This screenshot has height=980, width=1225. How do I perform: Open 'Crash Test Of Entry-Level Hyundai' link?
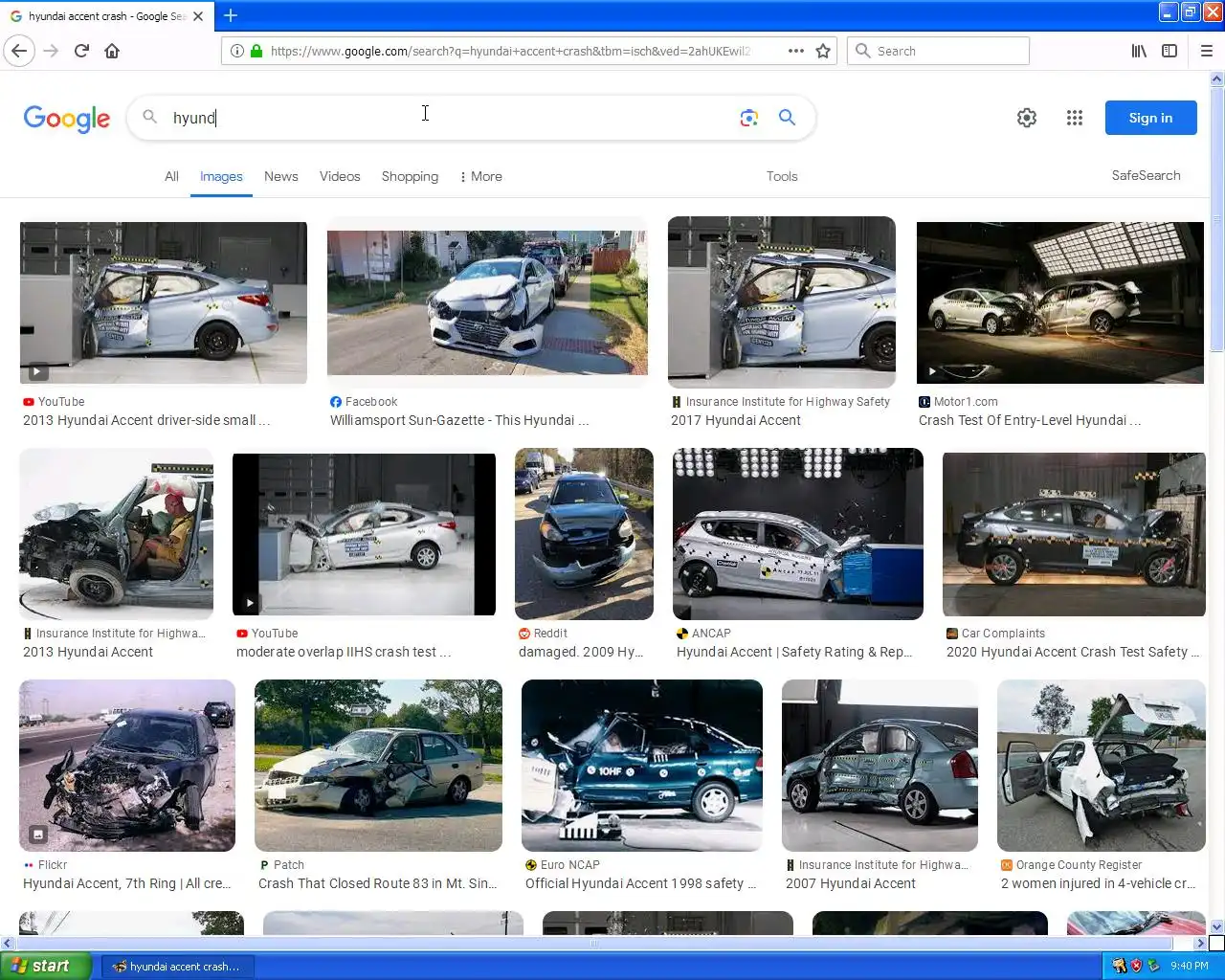[x=1030, y=420]
